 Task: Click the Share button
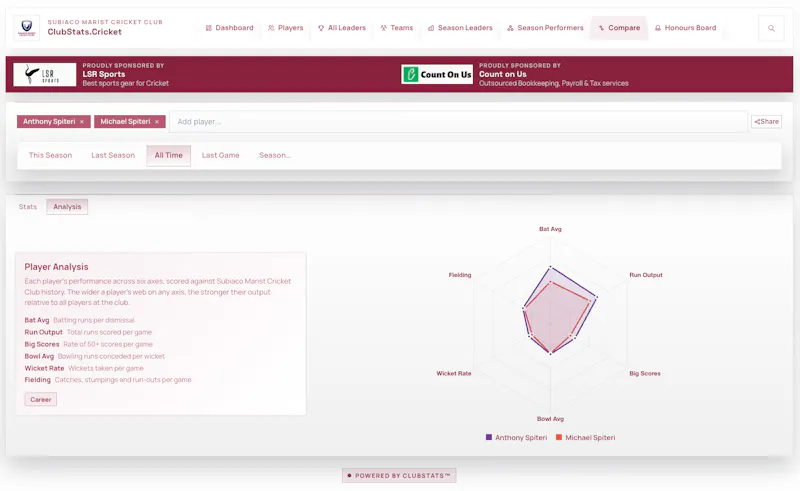click(x=766, y=121)
